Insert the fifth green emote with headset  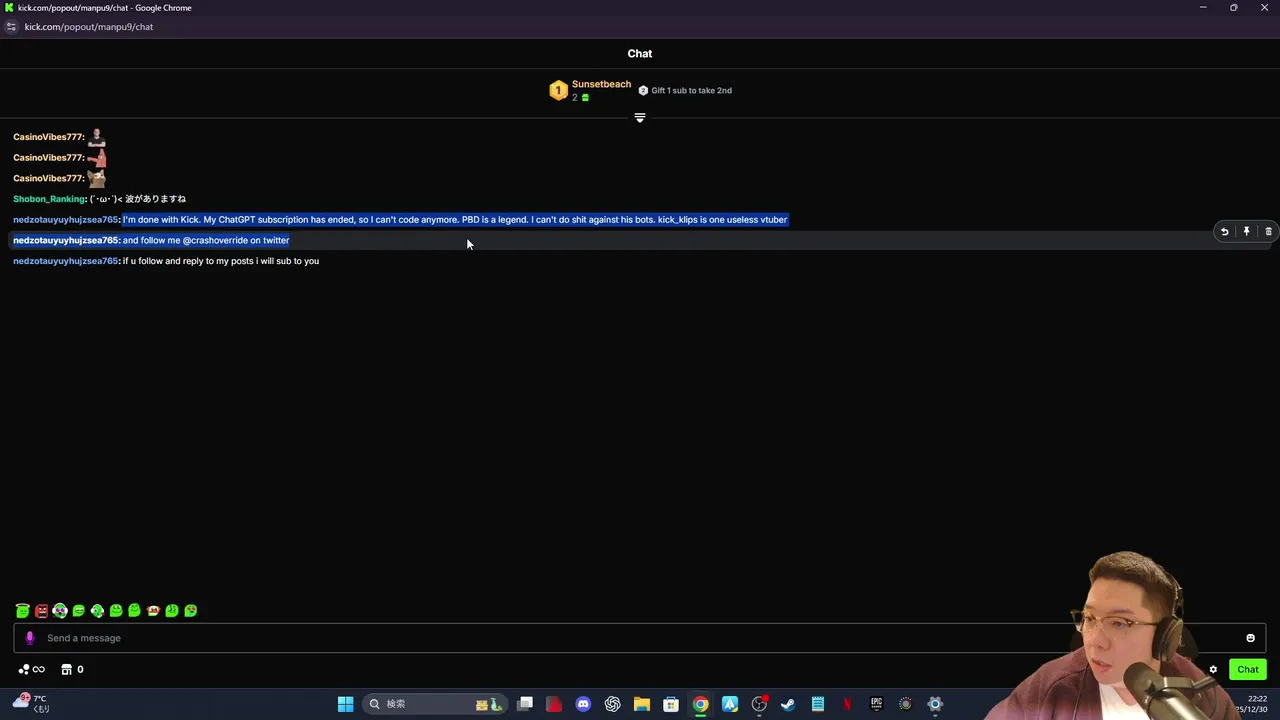tap(97, 610)
